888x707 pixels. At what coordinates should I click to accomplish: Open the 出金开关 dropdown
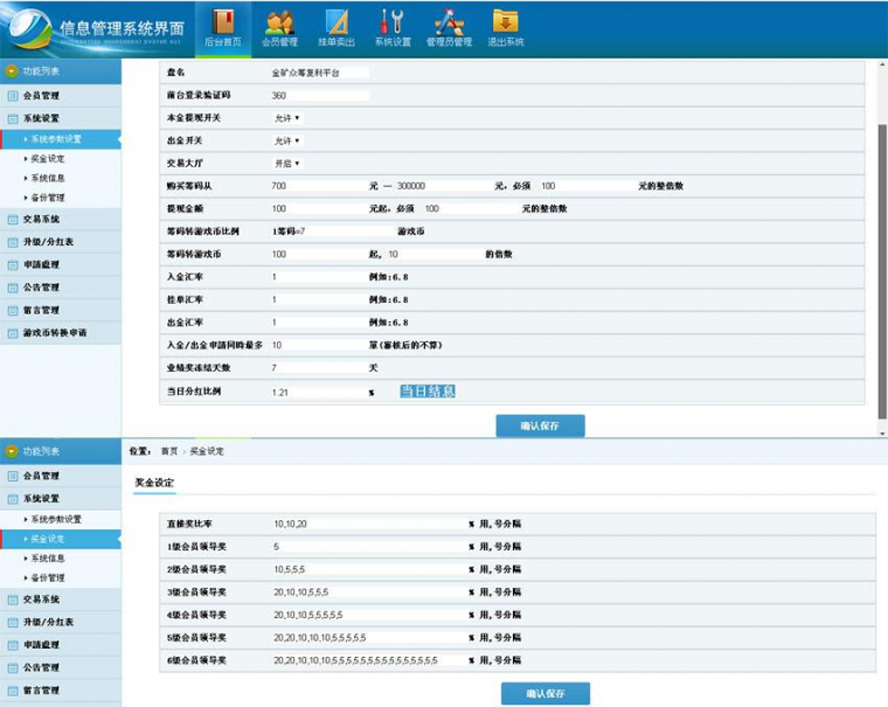(x=287, y=140)
